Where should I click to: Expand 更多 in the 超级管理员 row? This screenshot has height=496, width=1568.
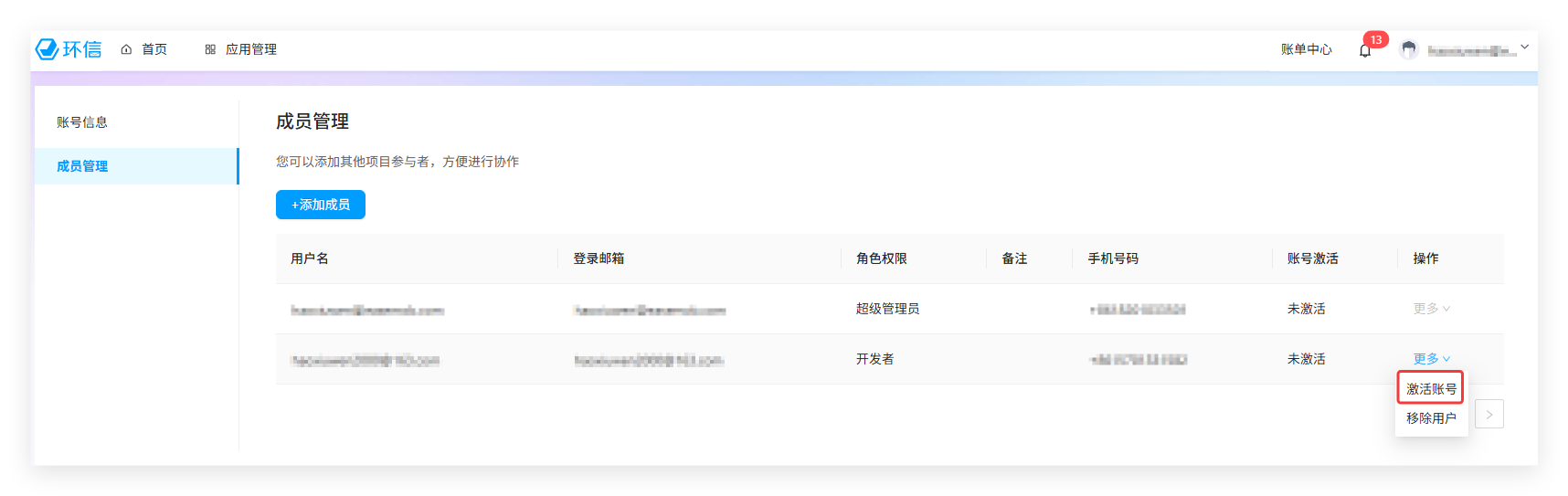1431,309
